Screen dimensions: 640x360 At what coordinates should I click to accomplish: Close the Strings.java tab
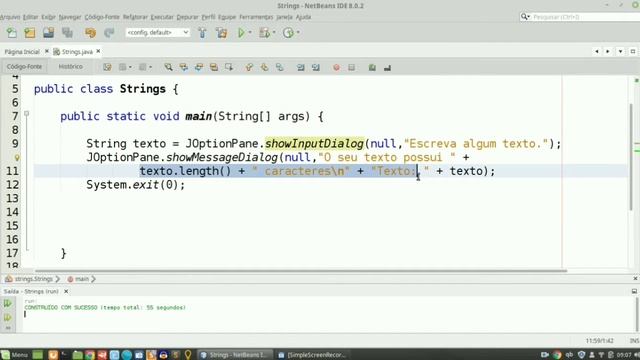tap(98, 51)
